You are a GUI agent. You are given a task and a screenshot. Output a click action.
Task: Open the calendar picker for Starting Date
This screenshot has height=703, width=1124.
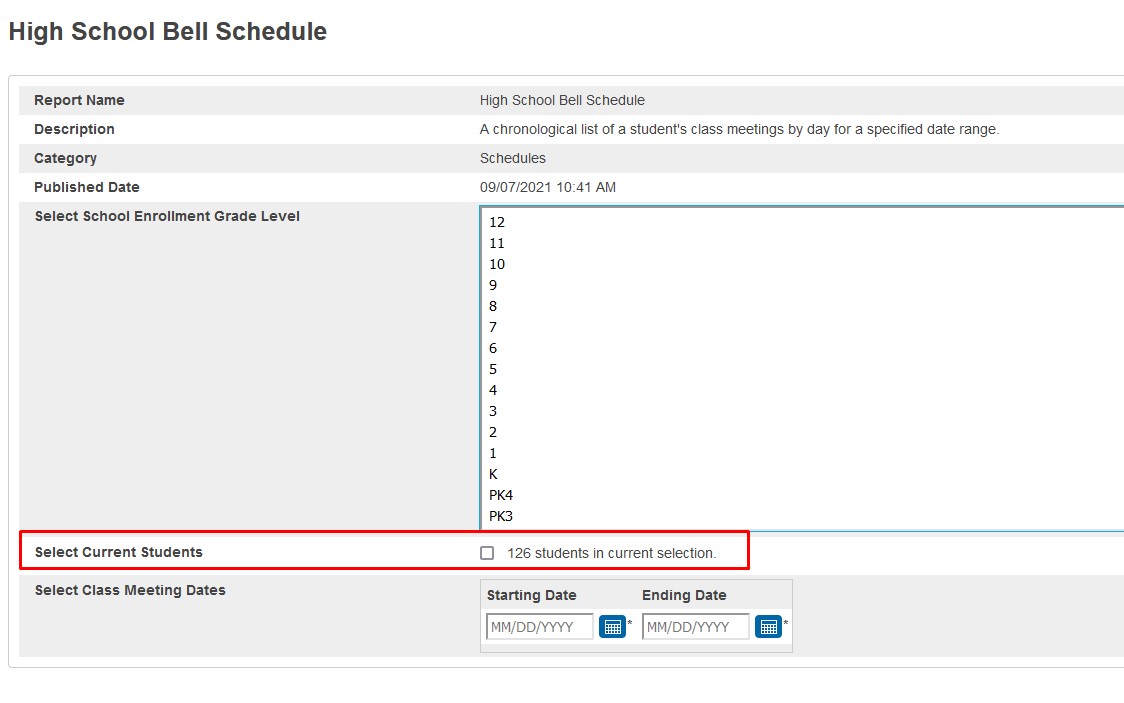[x=612, y=626]
